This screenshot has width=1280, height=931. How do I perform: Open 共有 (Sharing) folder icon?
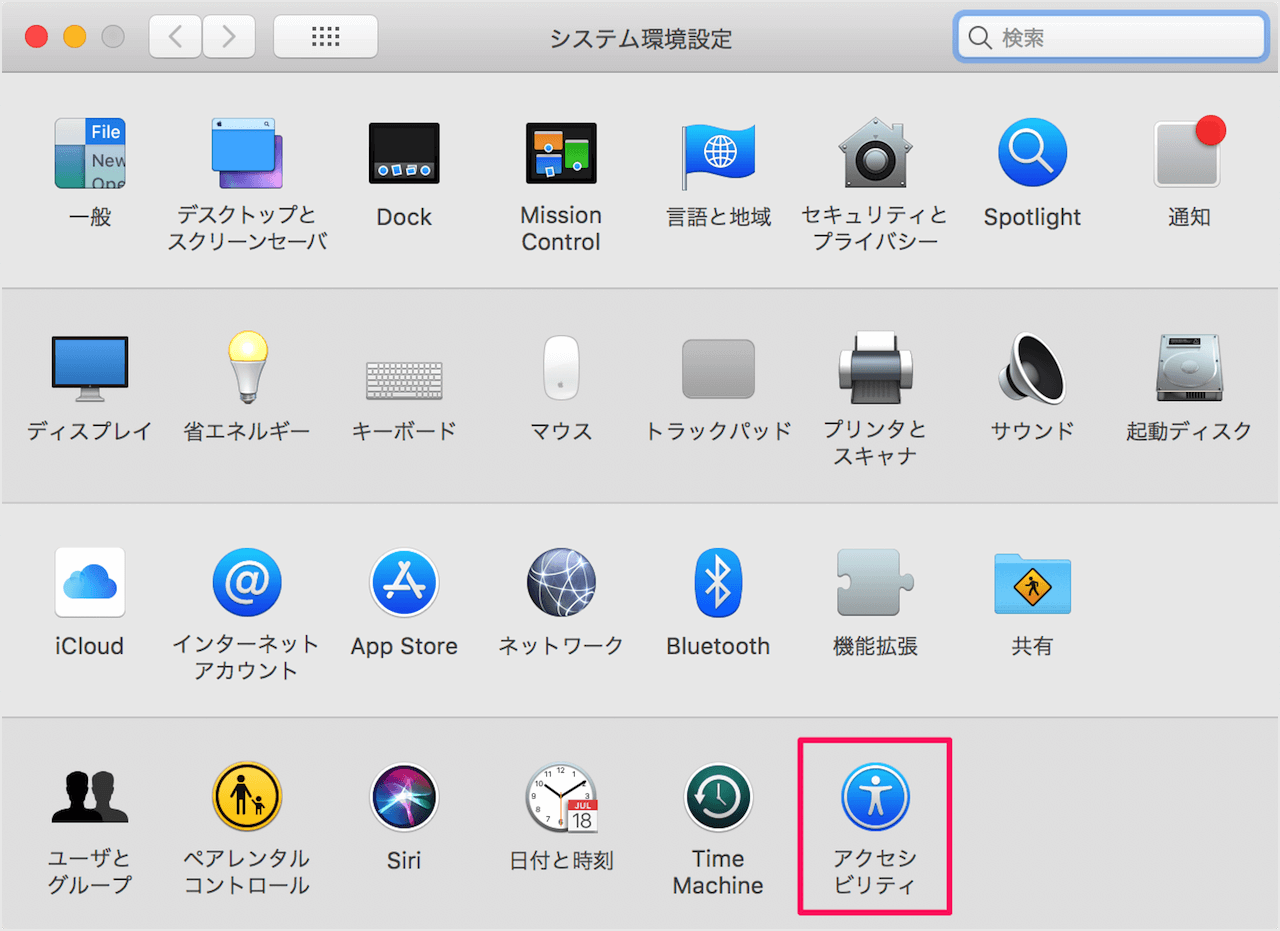(x=1032, y=584)
